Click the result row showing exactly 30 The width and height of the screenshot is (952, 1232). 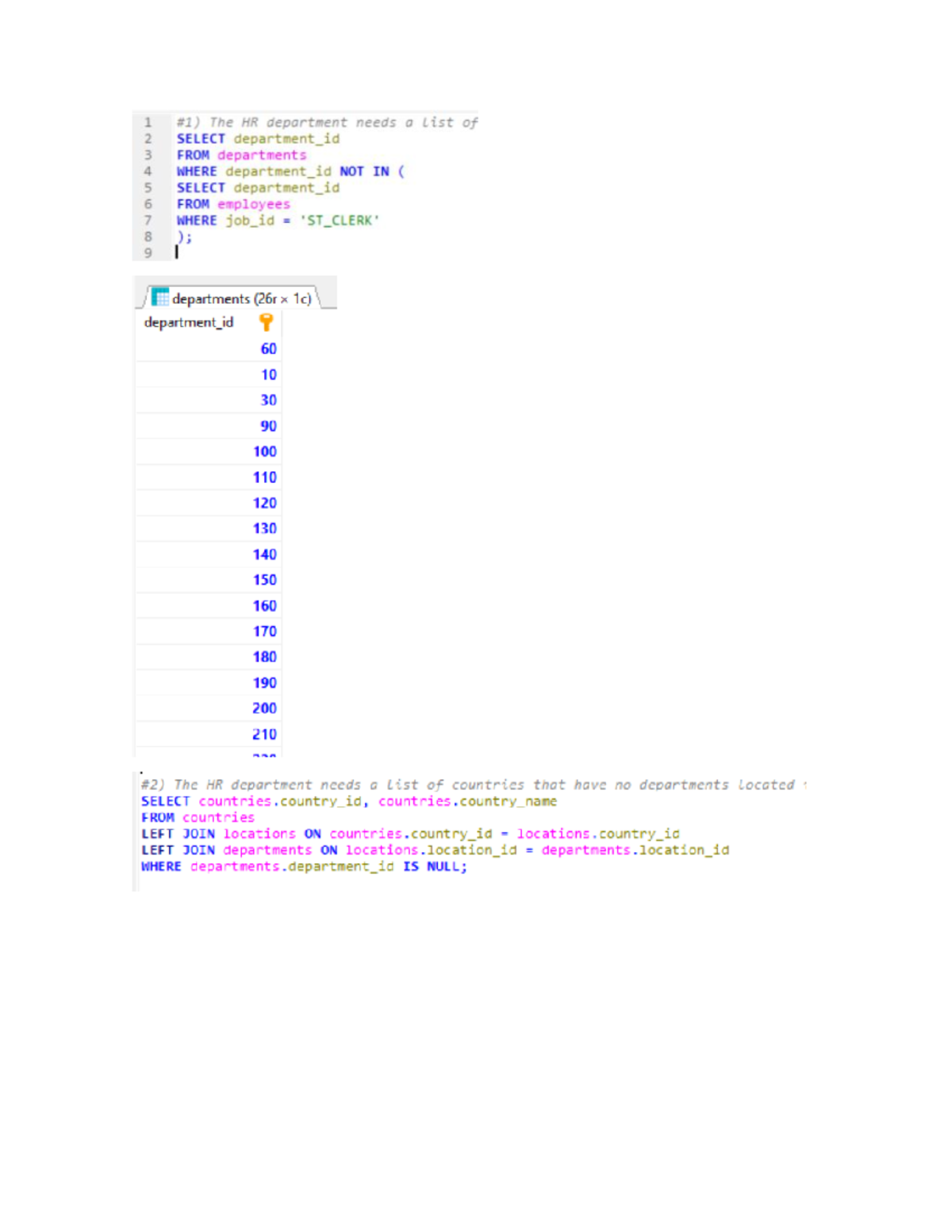209,400
